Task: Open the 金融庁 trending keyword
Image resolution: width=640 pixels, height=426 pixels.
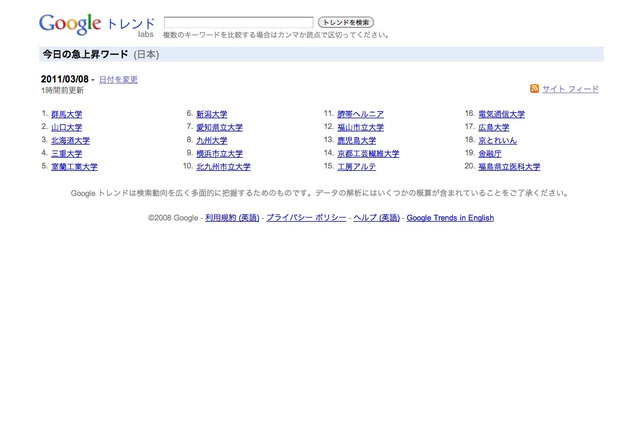Action: (x=493, y=154)
